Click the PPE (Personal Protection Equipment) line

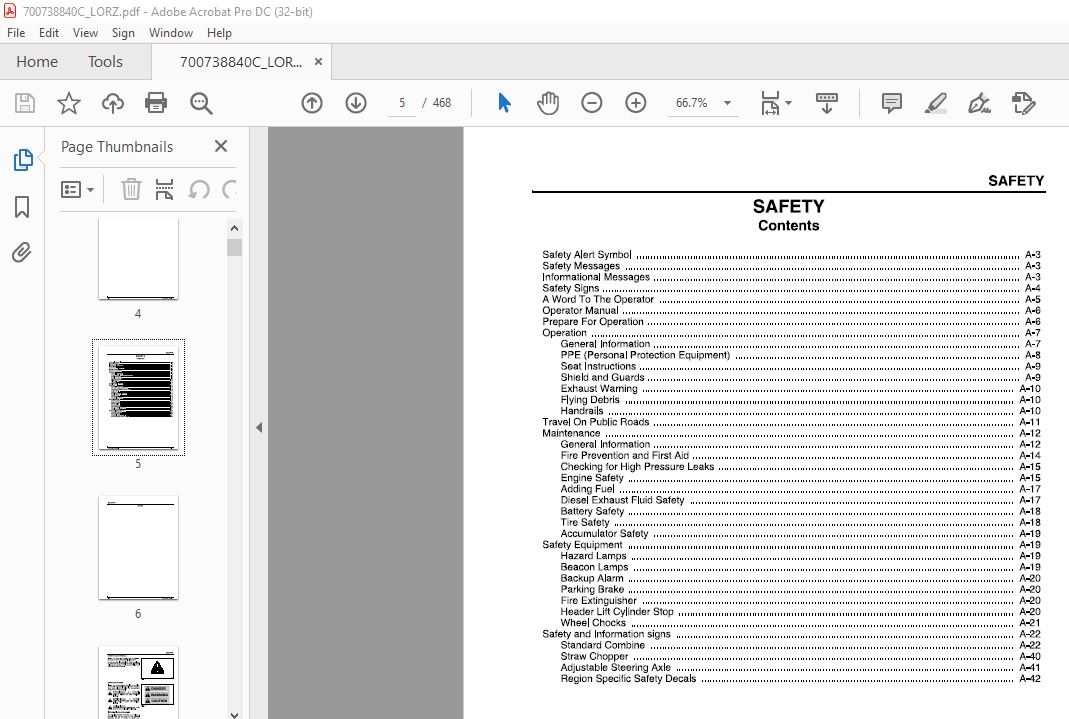coord(800,355)
